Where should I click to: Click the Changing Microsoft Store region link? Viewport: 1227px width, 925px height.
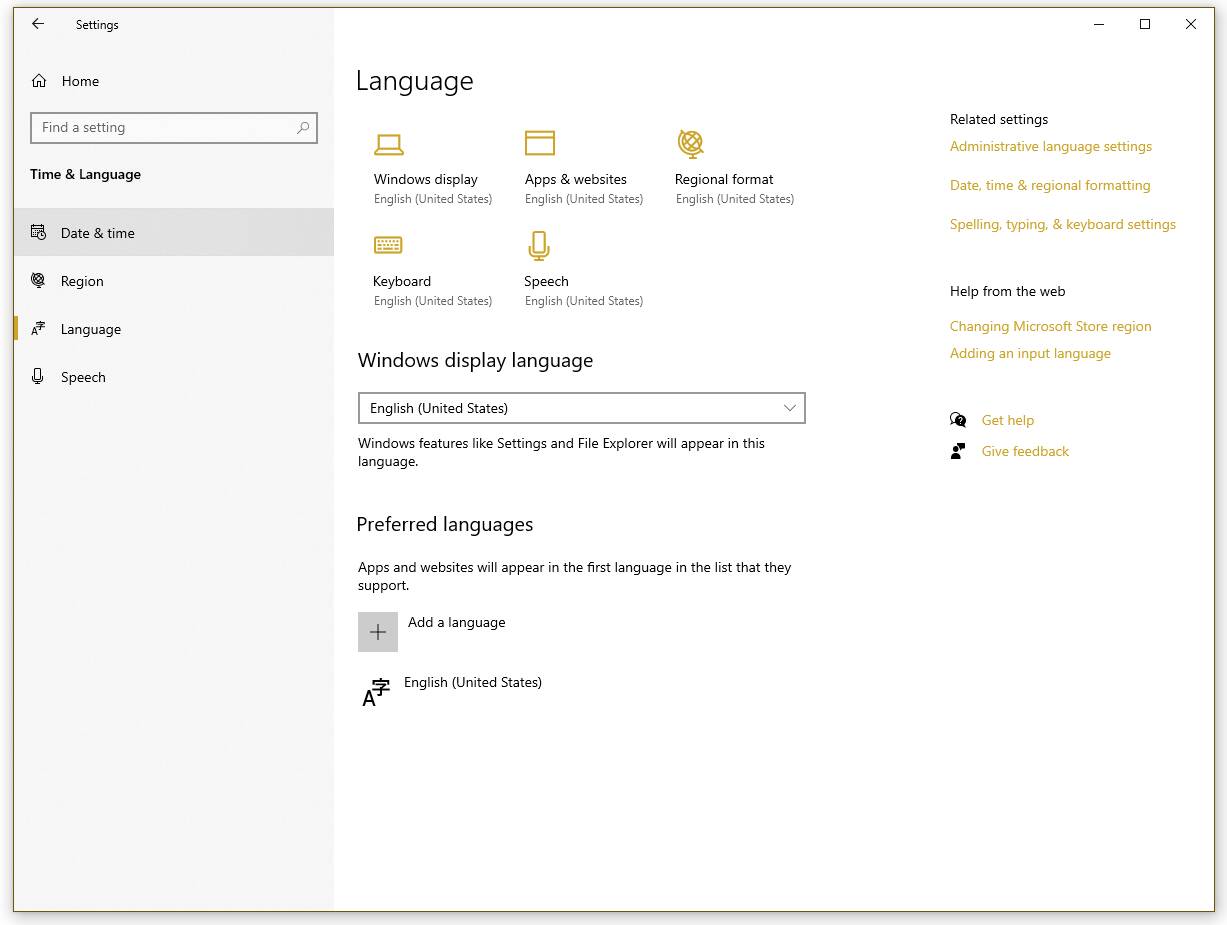click(1050, 326)
